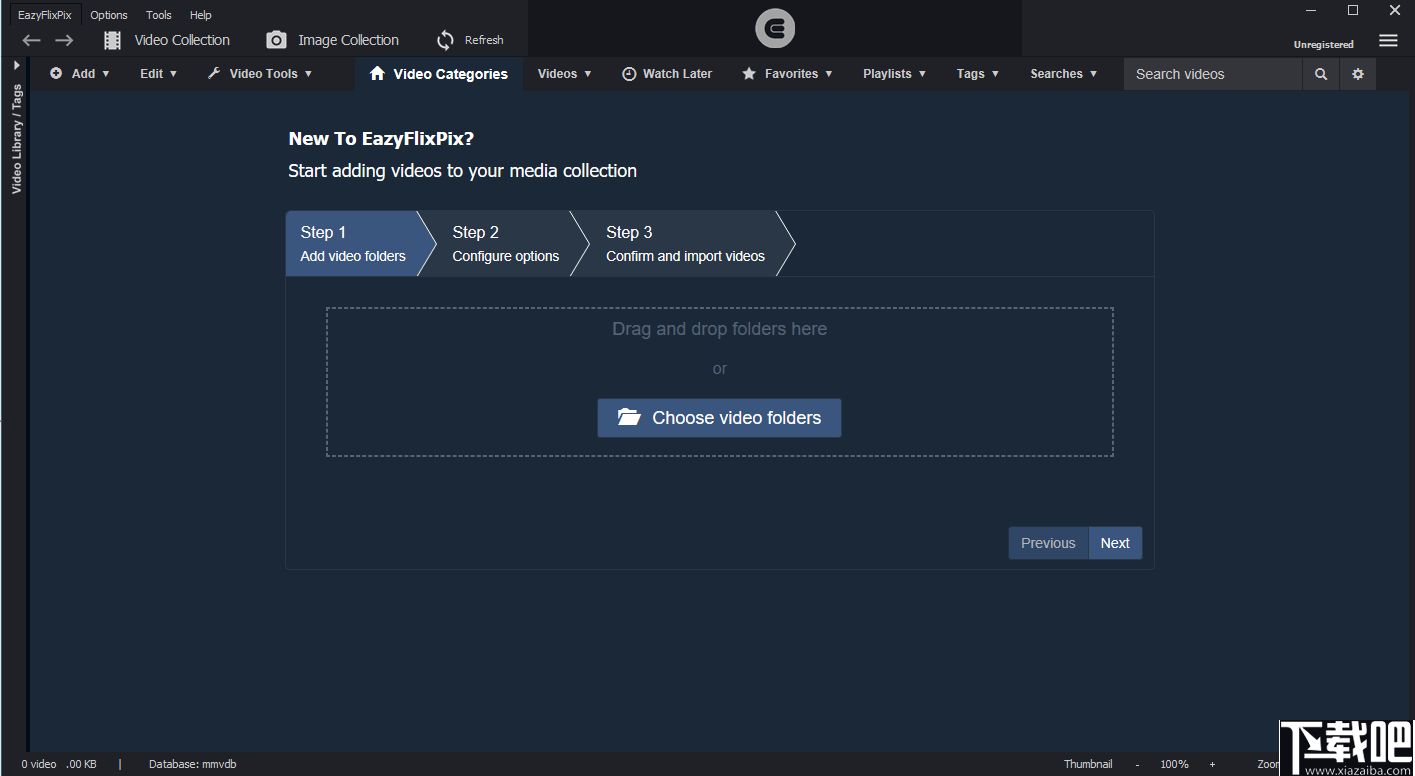Click the Start adding videos subtitle text

pyautogui.click(x=462, y=171)
